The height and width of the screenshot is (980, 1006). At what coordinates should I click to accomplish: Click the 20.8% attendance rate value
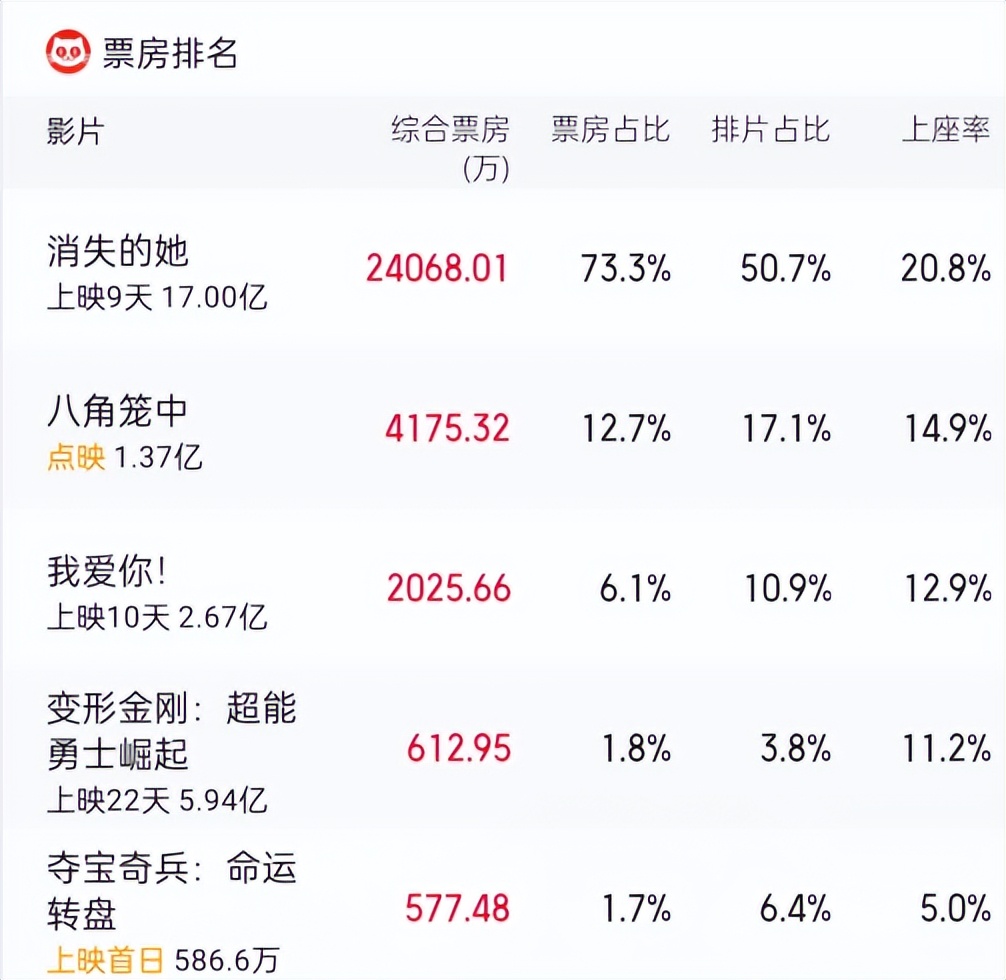943,268
